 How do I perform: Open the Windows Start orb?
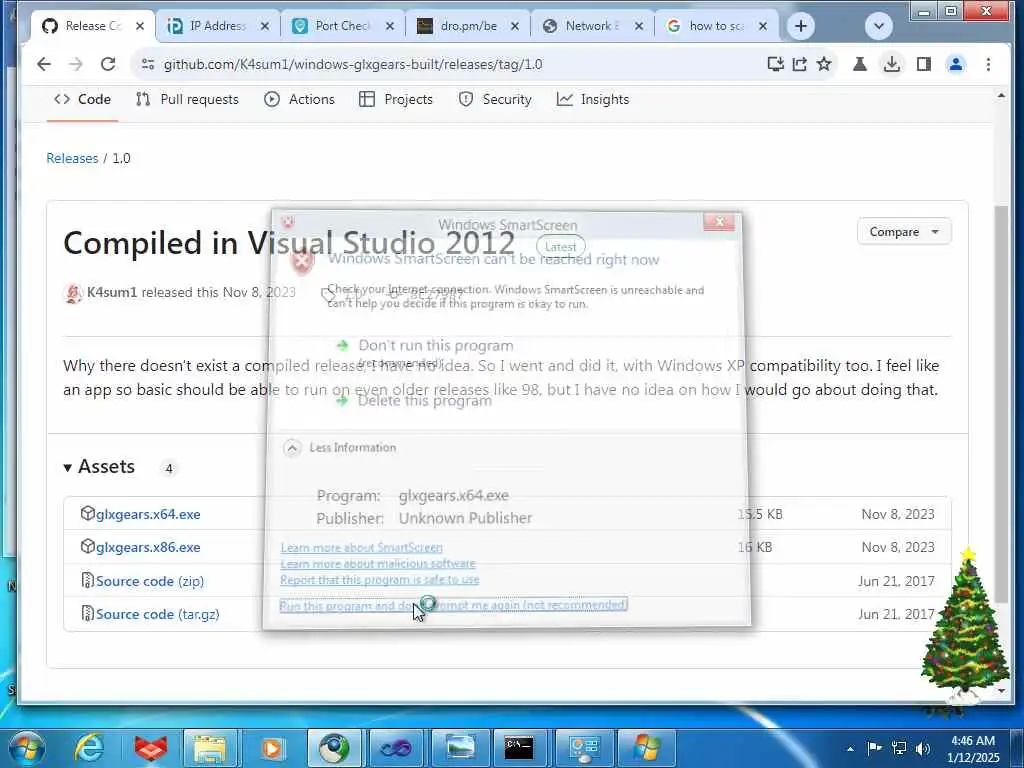pos(27,748)
